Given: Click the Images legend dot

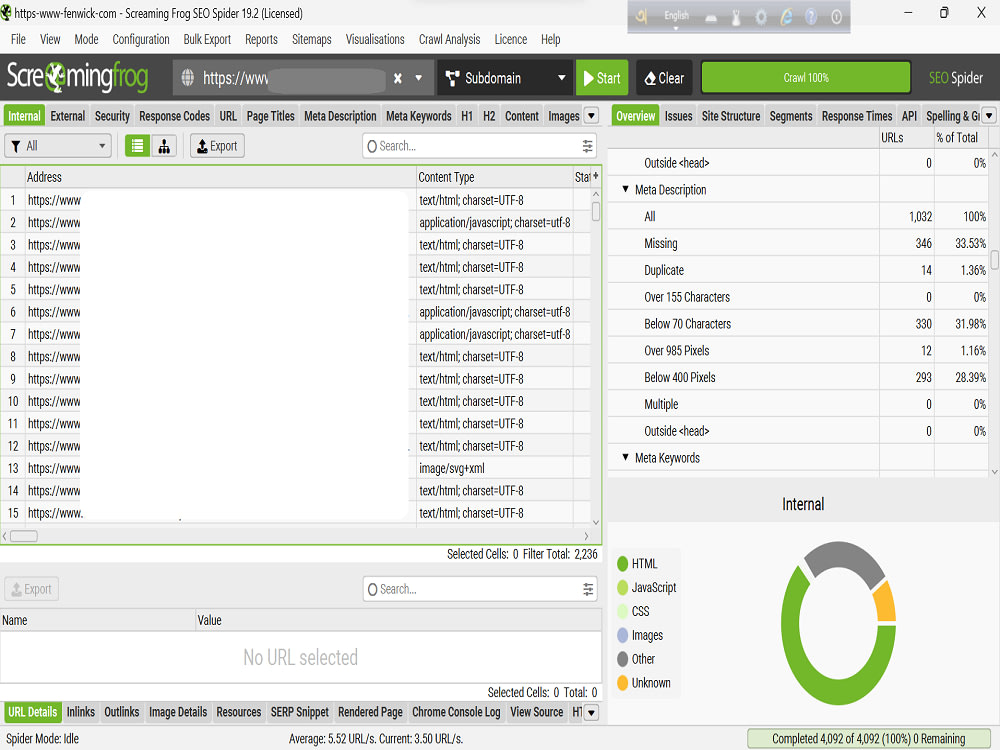Looking at the screenshot, I should (x=623, y=635).
